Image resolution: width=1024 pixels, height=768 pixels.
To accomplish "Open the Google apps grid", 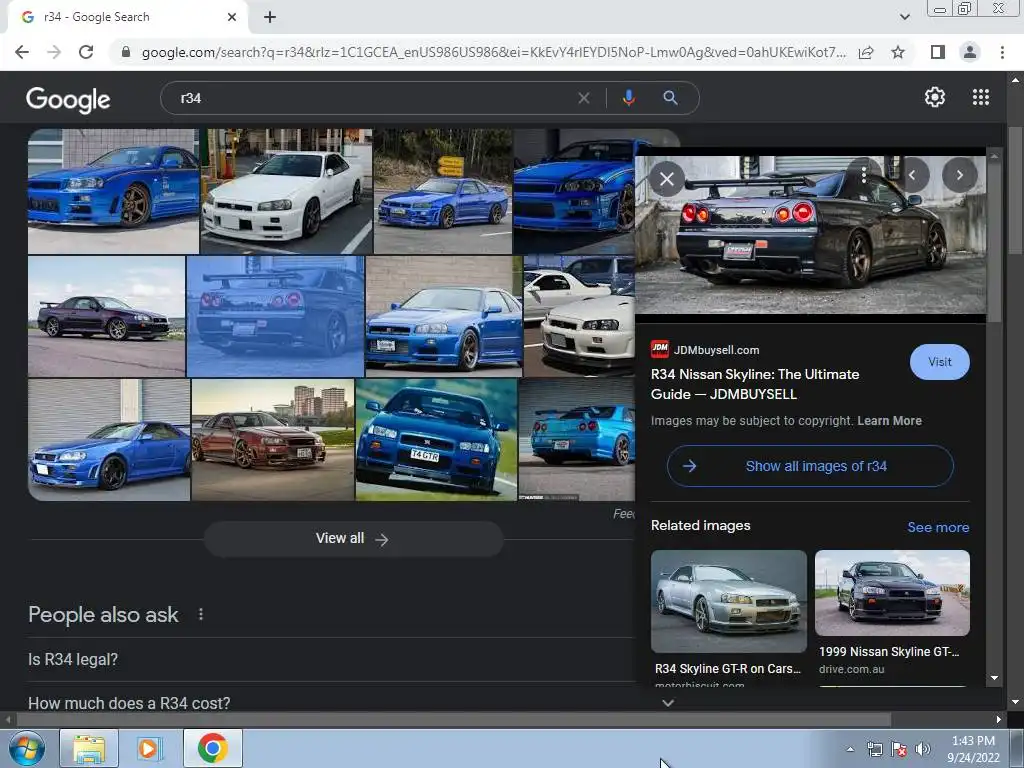I will point(980,97).
